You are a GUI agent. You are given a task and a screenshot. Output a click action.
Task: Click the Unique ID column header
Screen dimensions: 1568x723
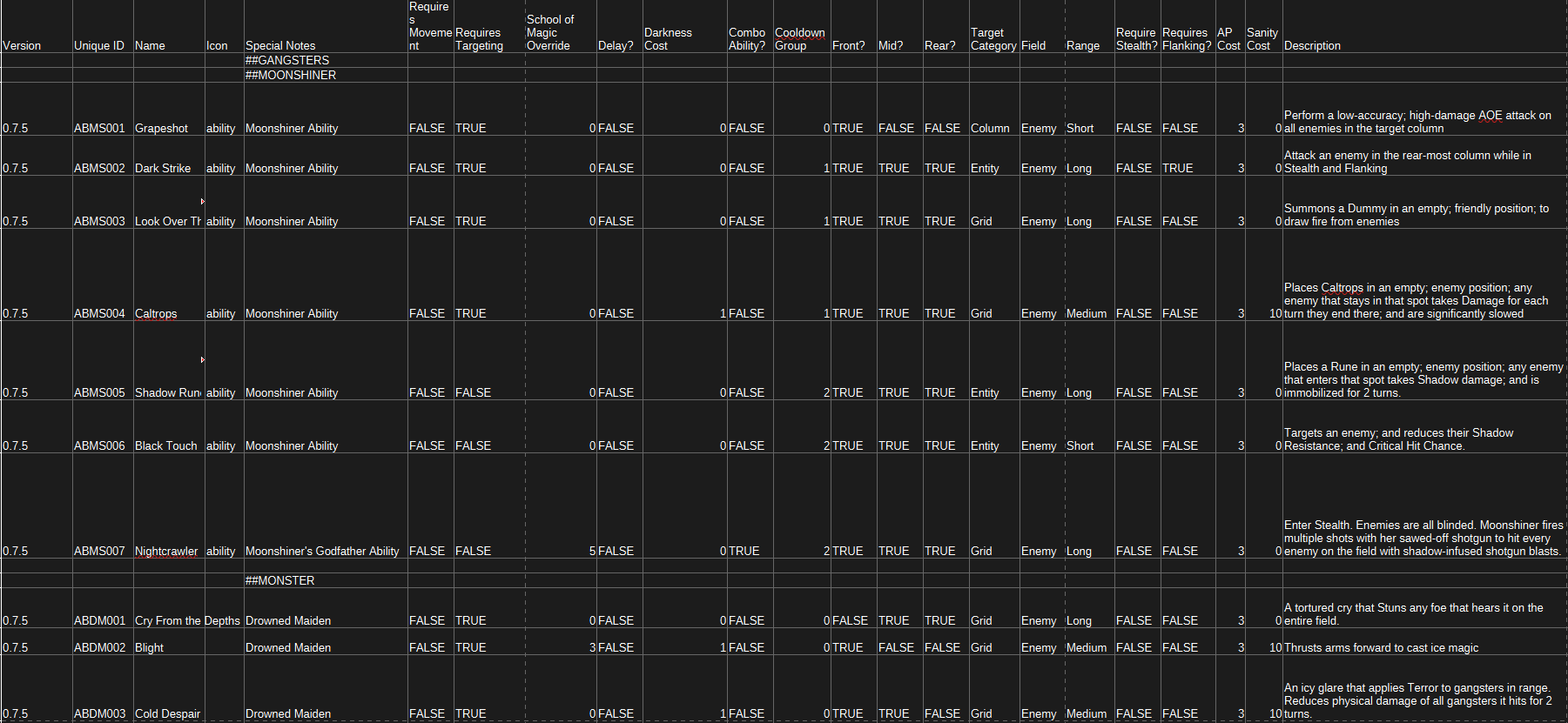pyautogui.click(x=99, y=45)
